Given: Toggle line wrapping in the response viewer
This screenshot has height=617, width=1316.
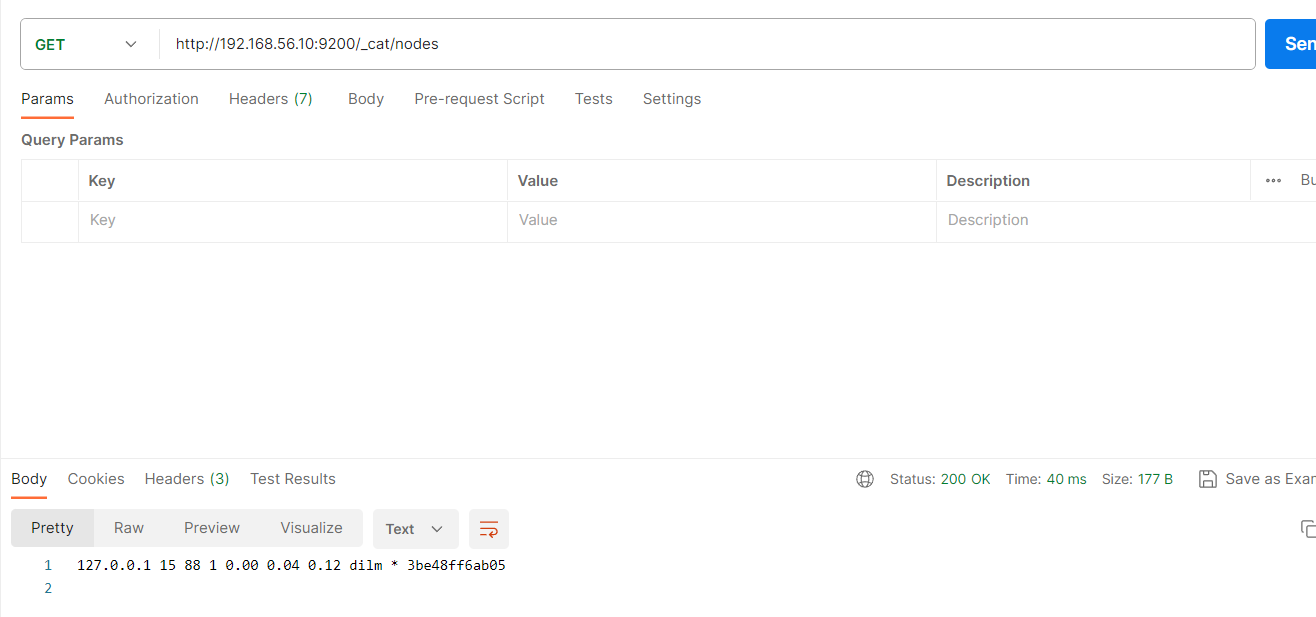Looking at the screenshot, I should tap(488, 528).
